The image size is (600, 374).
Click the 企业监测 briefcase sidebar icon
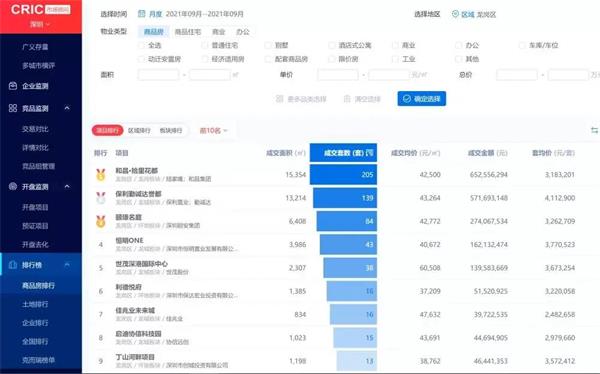(x=13, y=86)
